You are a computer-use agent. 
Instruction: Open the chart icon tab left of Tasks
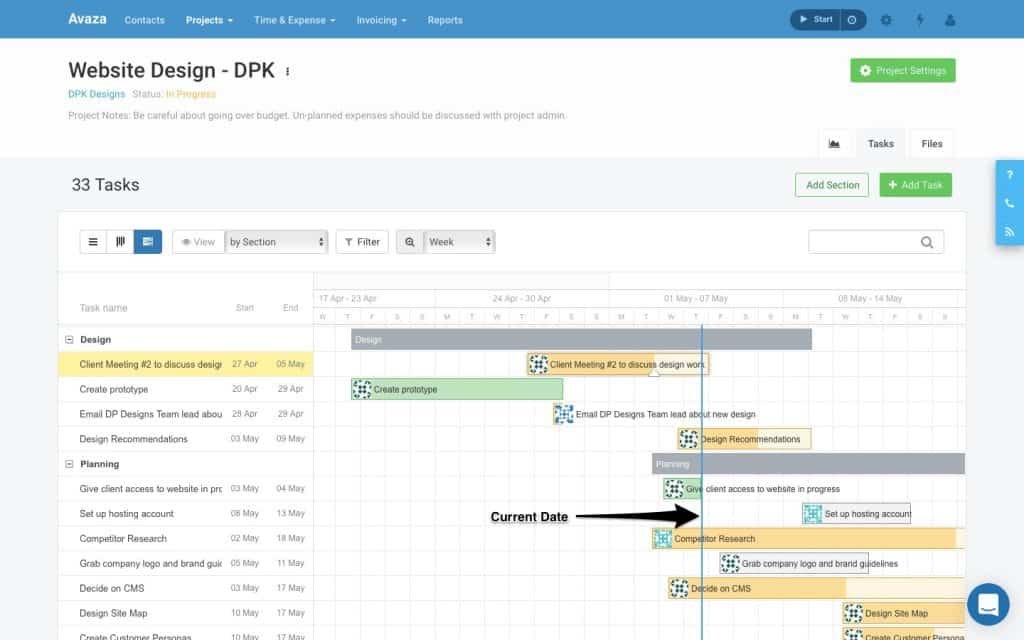pyautogui.click(x=835, y=143)
